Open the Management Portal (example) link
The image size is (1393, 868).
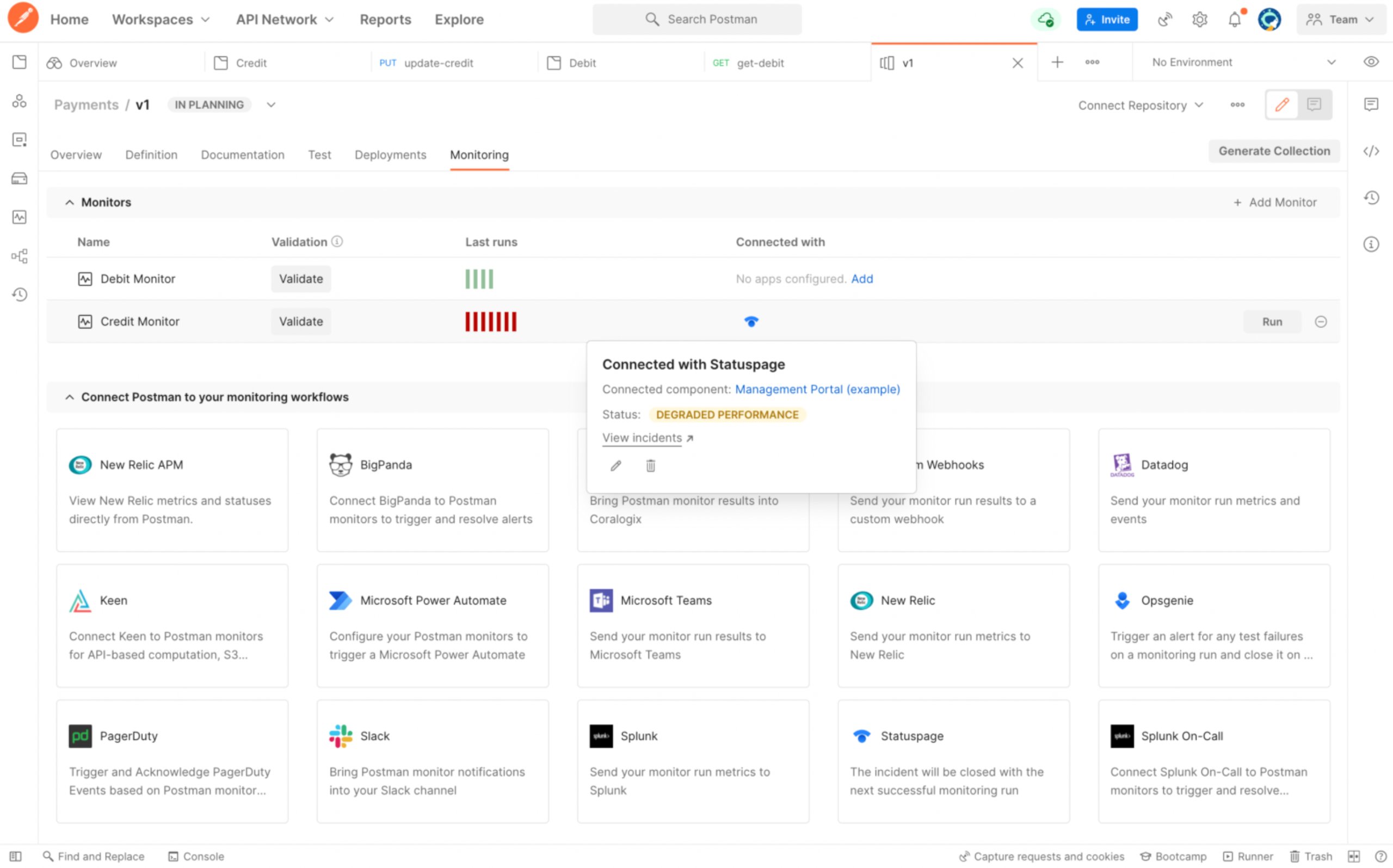(x=817, y=389)
